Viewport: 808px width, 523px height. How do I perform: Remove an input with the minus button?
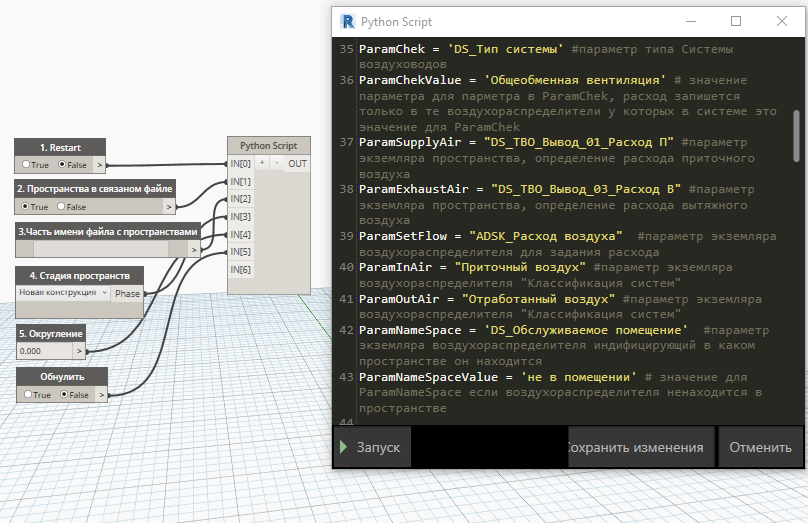(x=277, y=163)
